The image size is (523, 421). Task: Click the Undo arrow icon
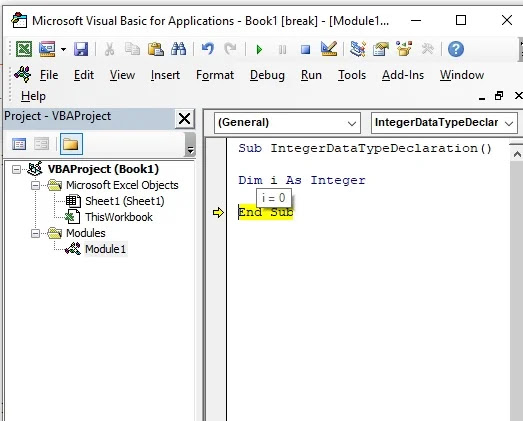208,49
